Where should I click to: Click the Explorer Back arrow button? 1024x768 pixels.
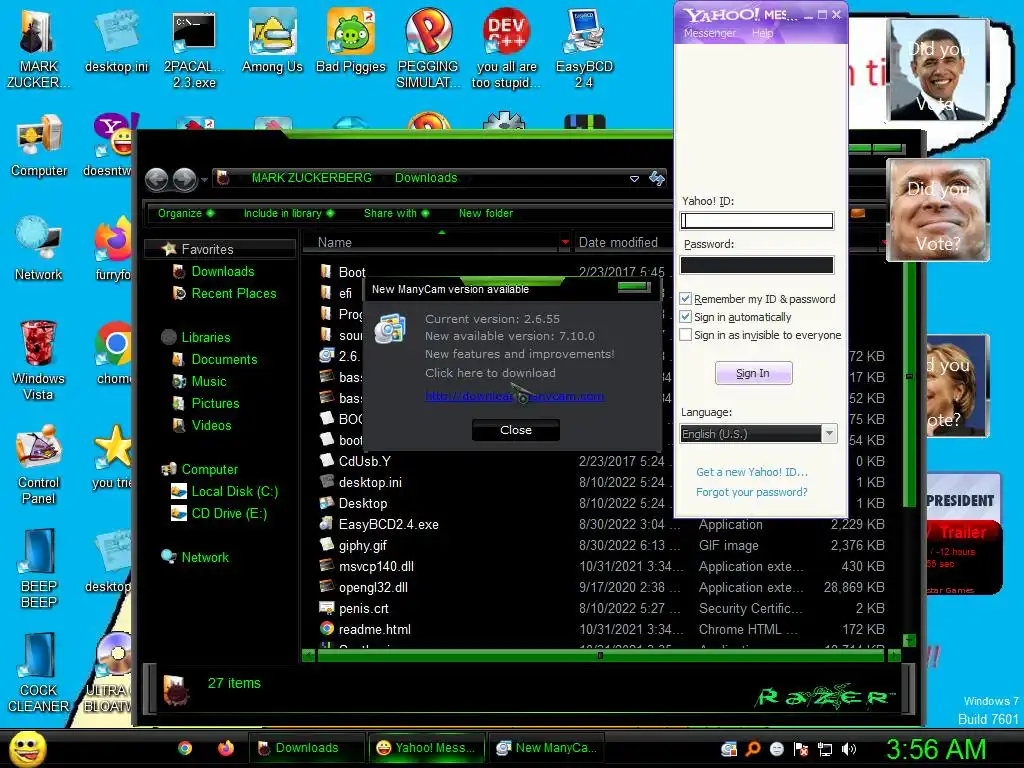pos(157,179)
